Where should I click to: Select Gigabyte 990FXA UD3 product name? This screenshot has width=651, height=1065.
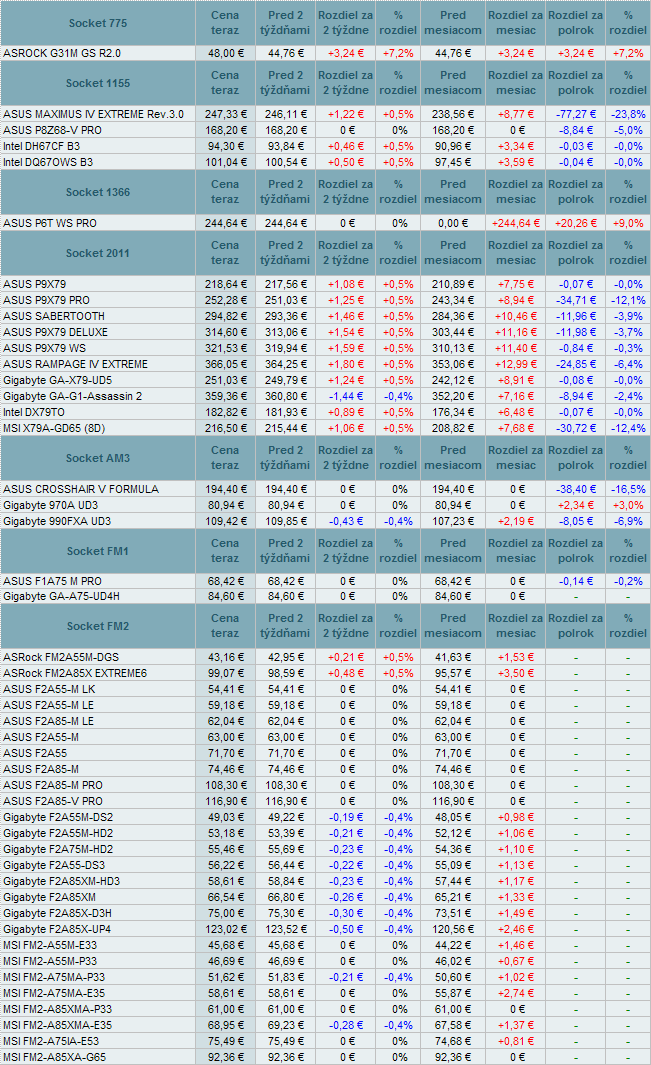click(x=57, y=522)
